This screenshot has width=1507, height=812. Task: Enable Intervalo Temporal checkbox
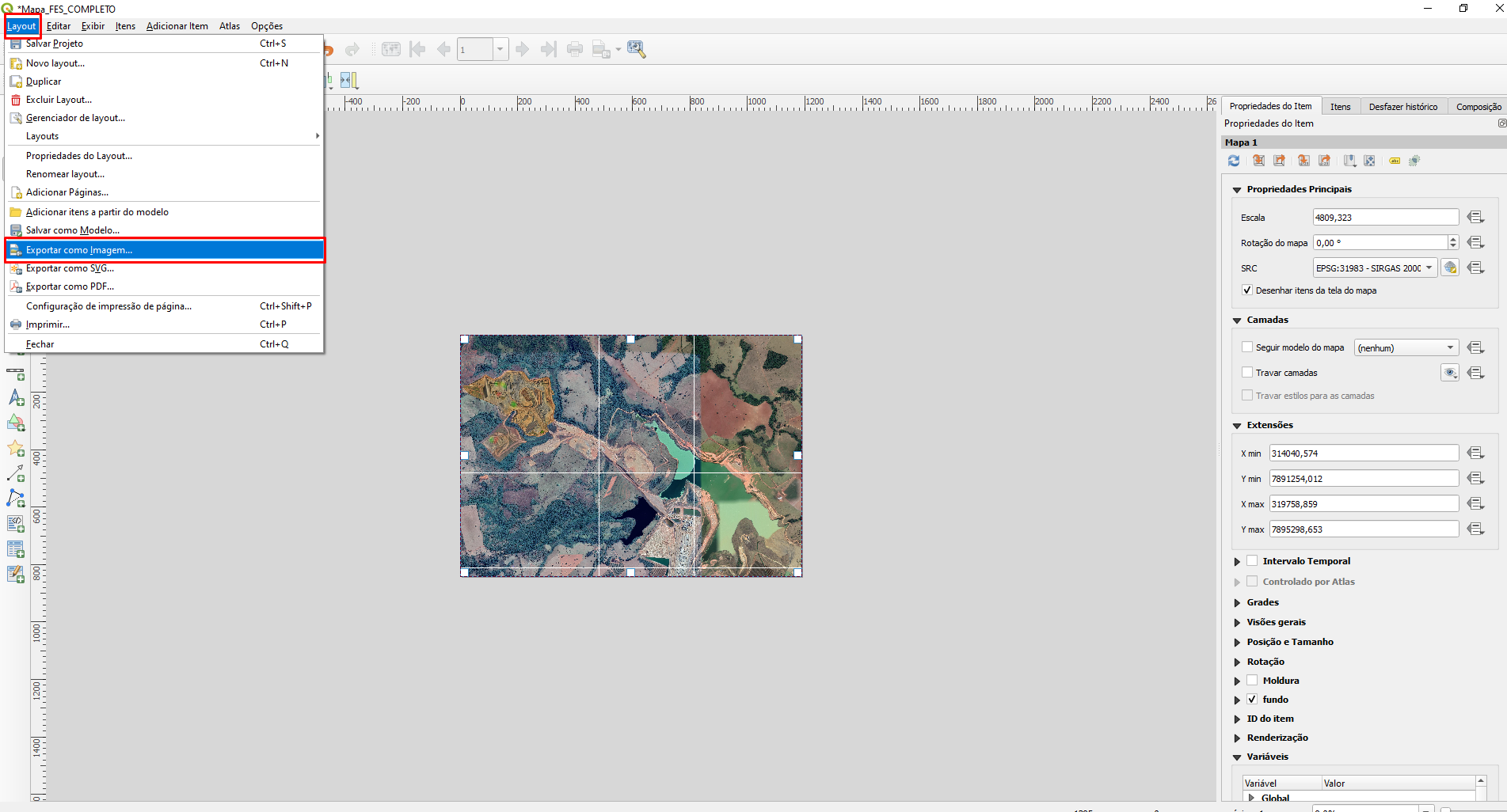pos(1252,560)
